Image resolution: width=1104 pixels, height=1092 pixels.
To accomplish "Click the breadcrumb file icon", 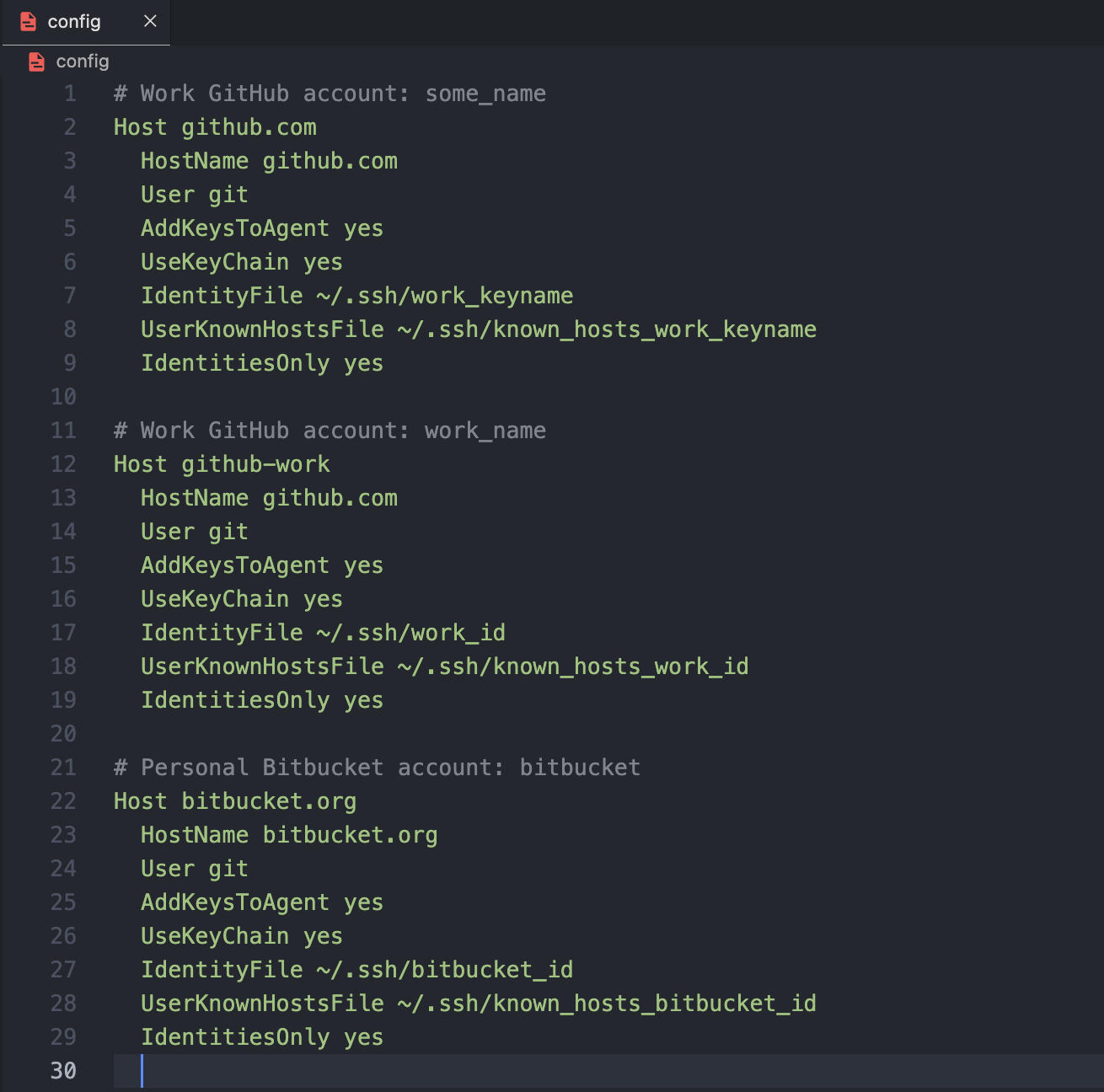I will pyautogui.click(x=36, y=62).
